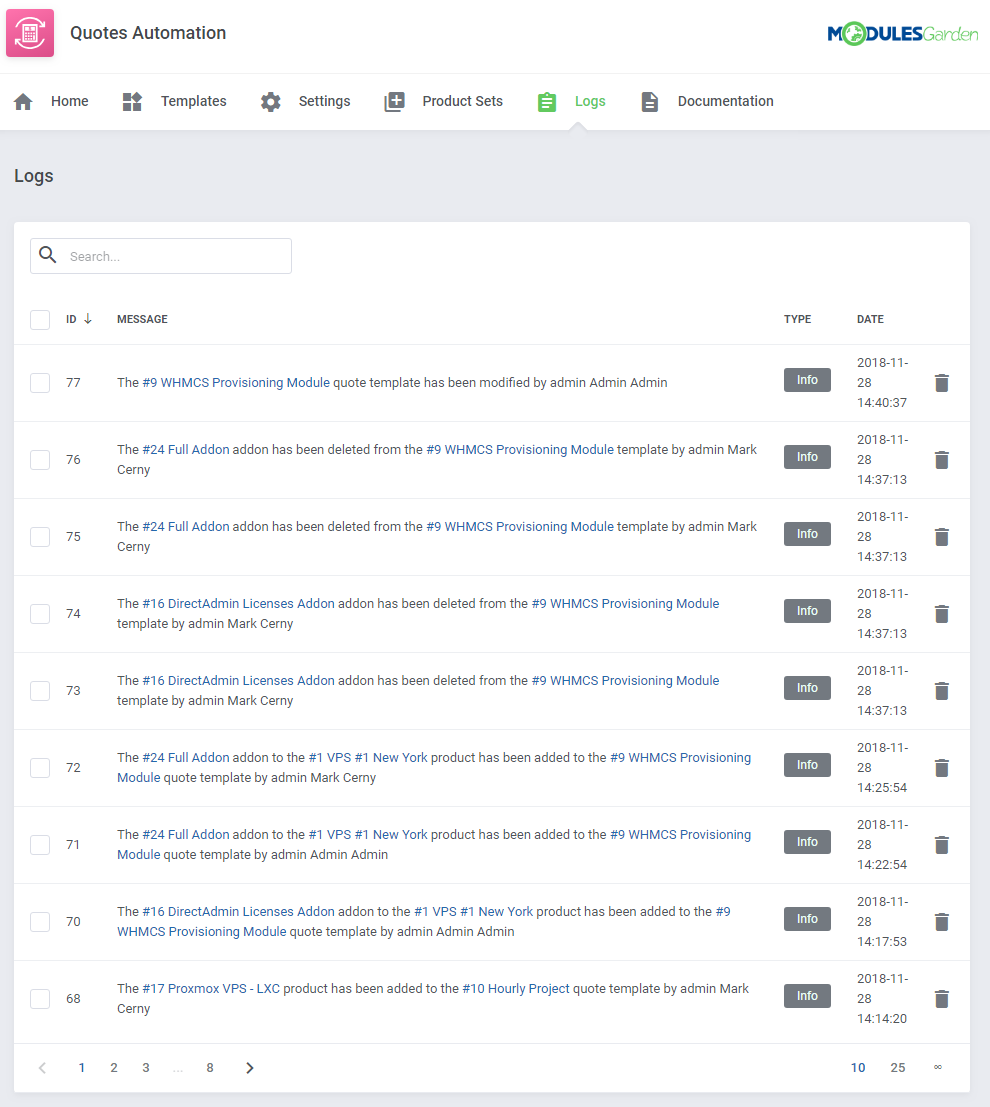Image resolution: width=990 pixels, height=1107 pixels.
Task: Toggle the select-all checkbox in header
Action: pos(40,320)
